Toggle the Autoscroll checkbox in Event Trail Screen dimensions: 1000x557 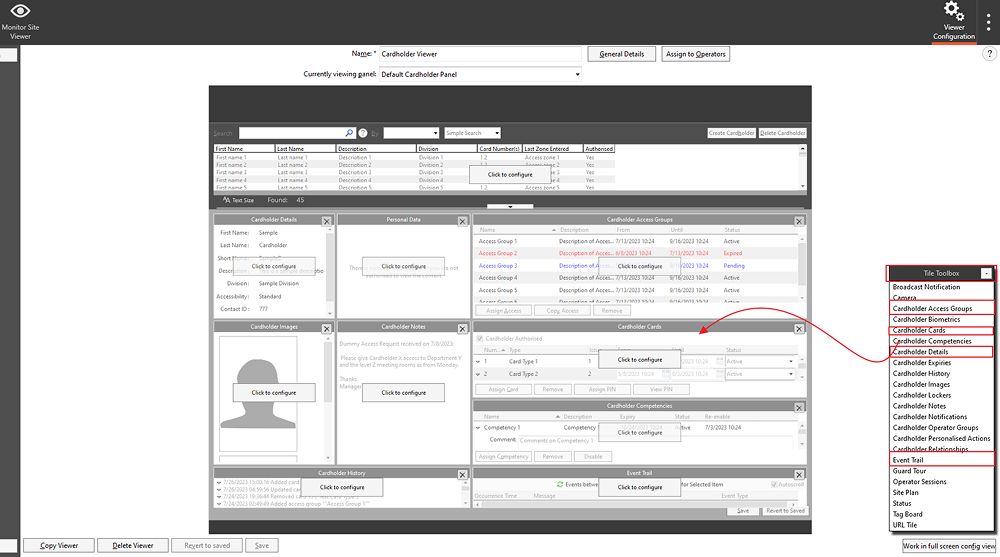772,485
